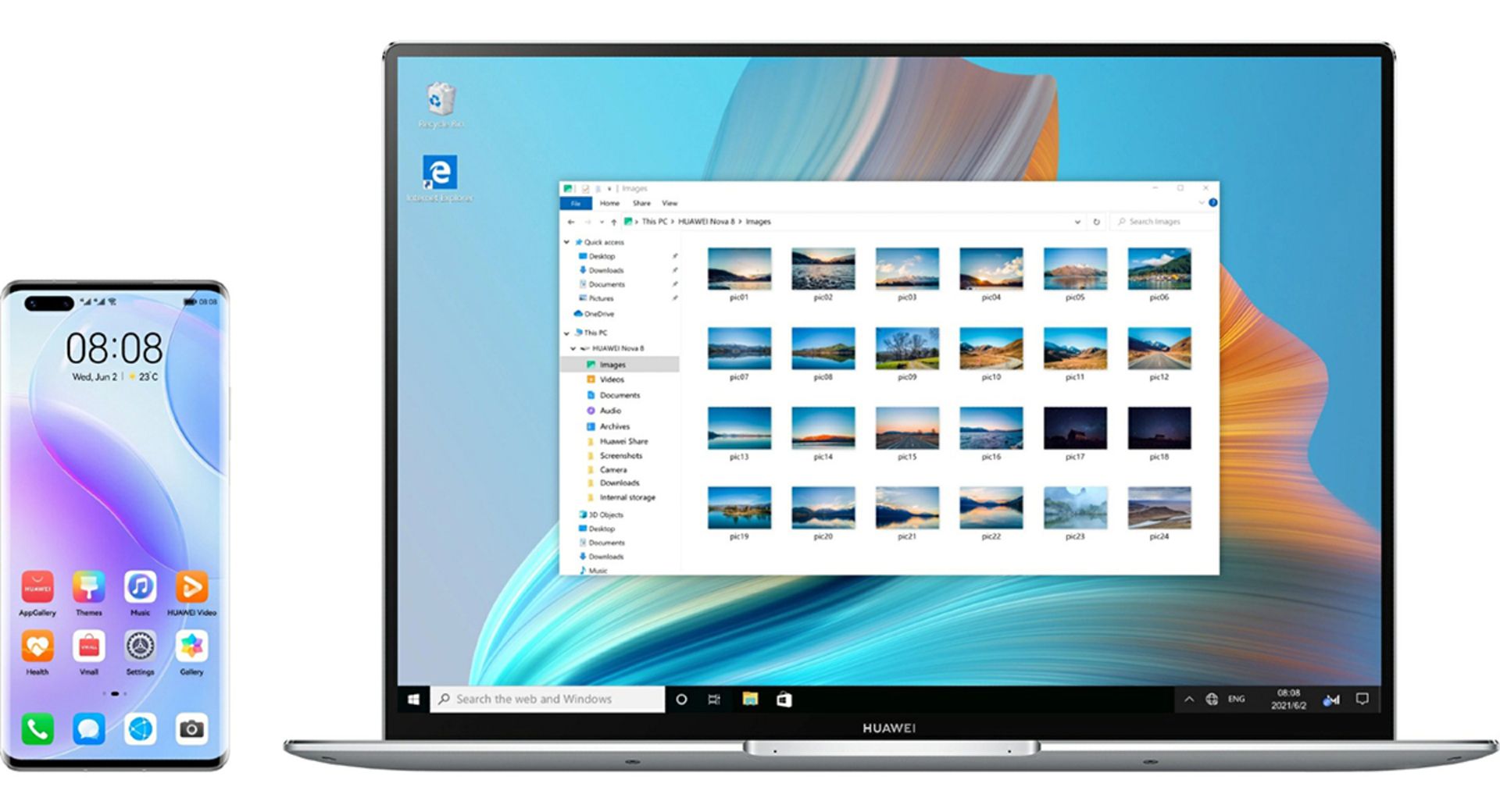Tap the 08:08 clock widget on phone
1500x812 pixels.
coord(114,348)
